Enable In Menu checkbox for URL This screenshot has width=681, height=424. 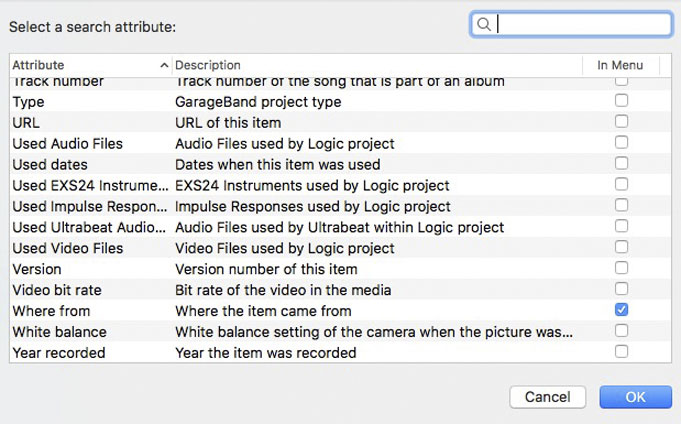click(621, 121)
